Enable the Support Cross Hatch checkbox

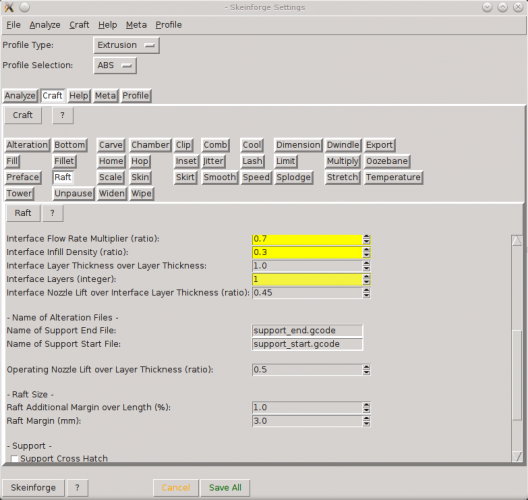(x=14, y=459)
